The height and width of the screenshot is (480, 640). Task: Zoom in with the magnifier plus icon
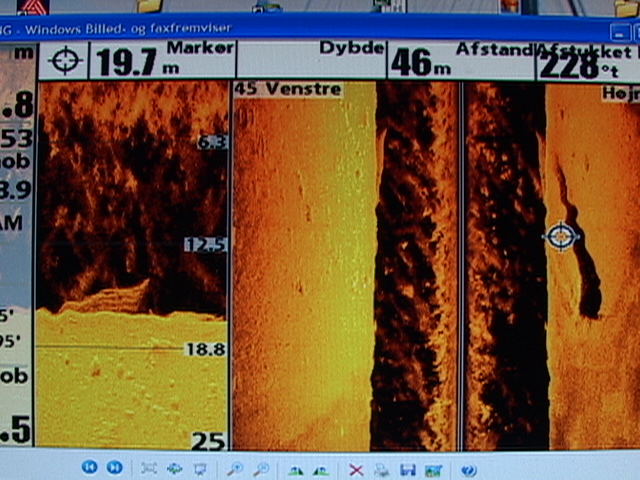(x=235, y=468)
